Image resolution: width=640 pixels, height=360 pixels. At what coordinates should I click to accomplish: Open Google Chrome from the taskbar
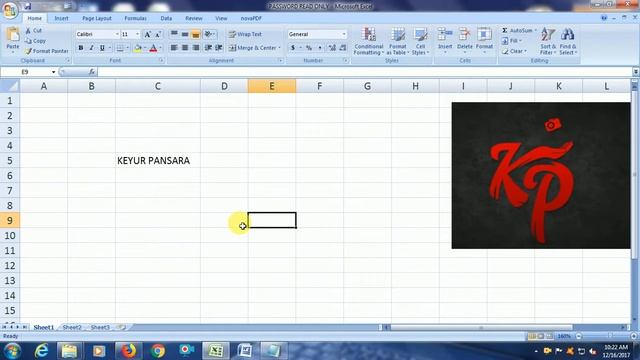pos(158,351)
